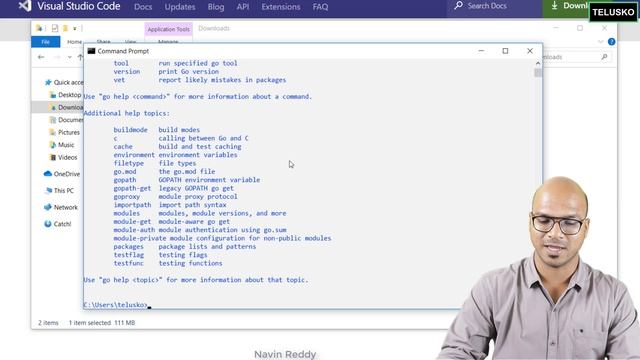Open the recent locations dropdown in Explorer
This screenshot has width=640, height=360.
point(70,57)
